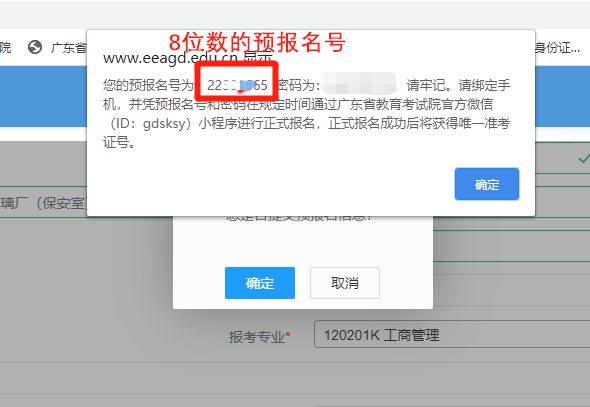
Task: Open the 身份证... bookmark
Action: coord(558,47)
